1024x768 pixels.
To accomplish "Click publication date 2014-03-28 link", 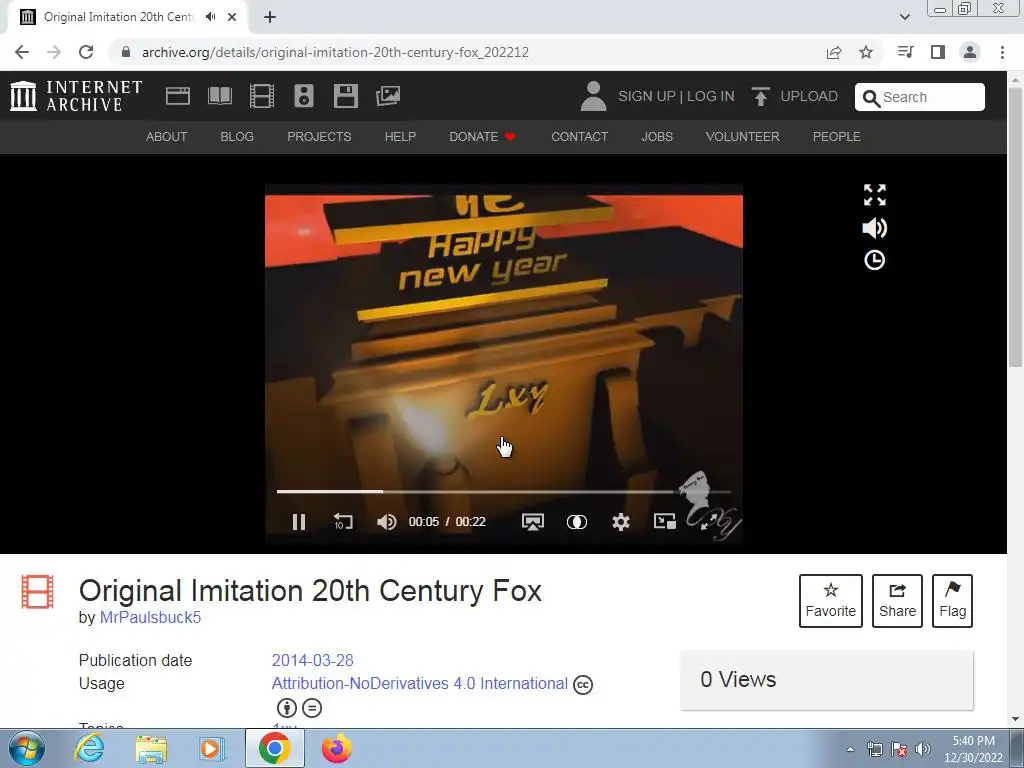I will (x=313, y=660).
